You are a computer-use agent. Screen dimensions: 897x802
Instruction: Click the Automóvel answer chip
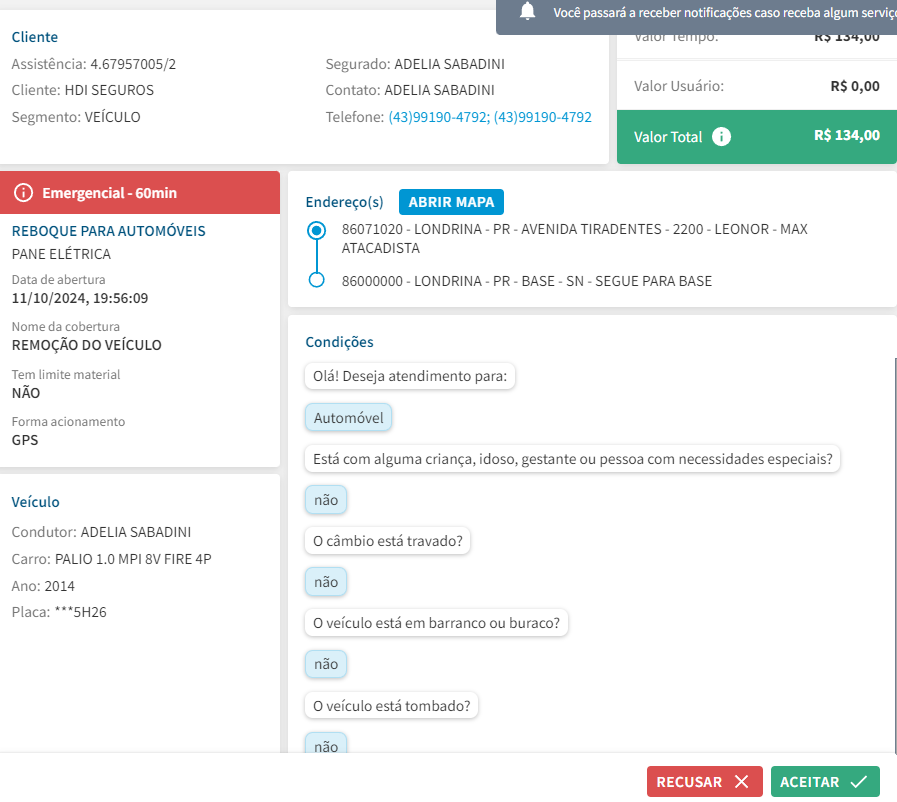click(348, 418)
